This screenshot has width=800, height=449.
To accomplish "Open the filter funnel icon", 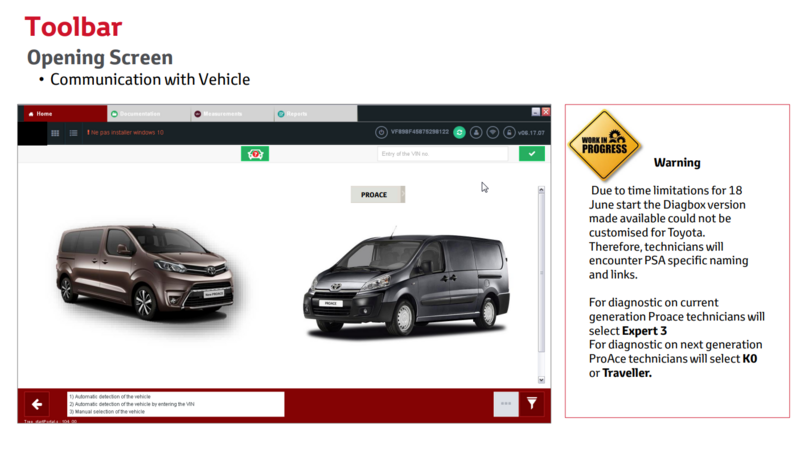I will click(x=532, y=404).
